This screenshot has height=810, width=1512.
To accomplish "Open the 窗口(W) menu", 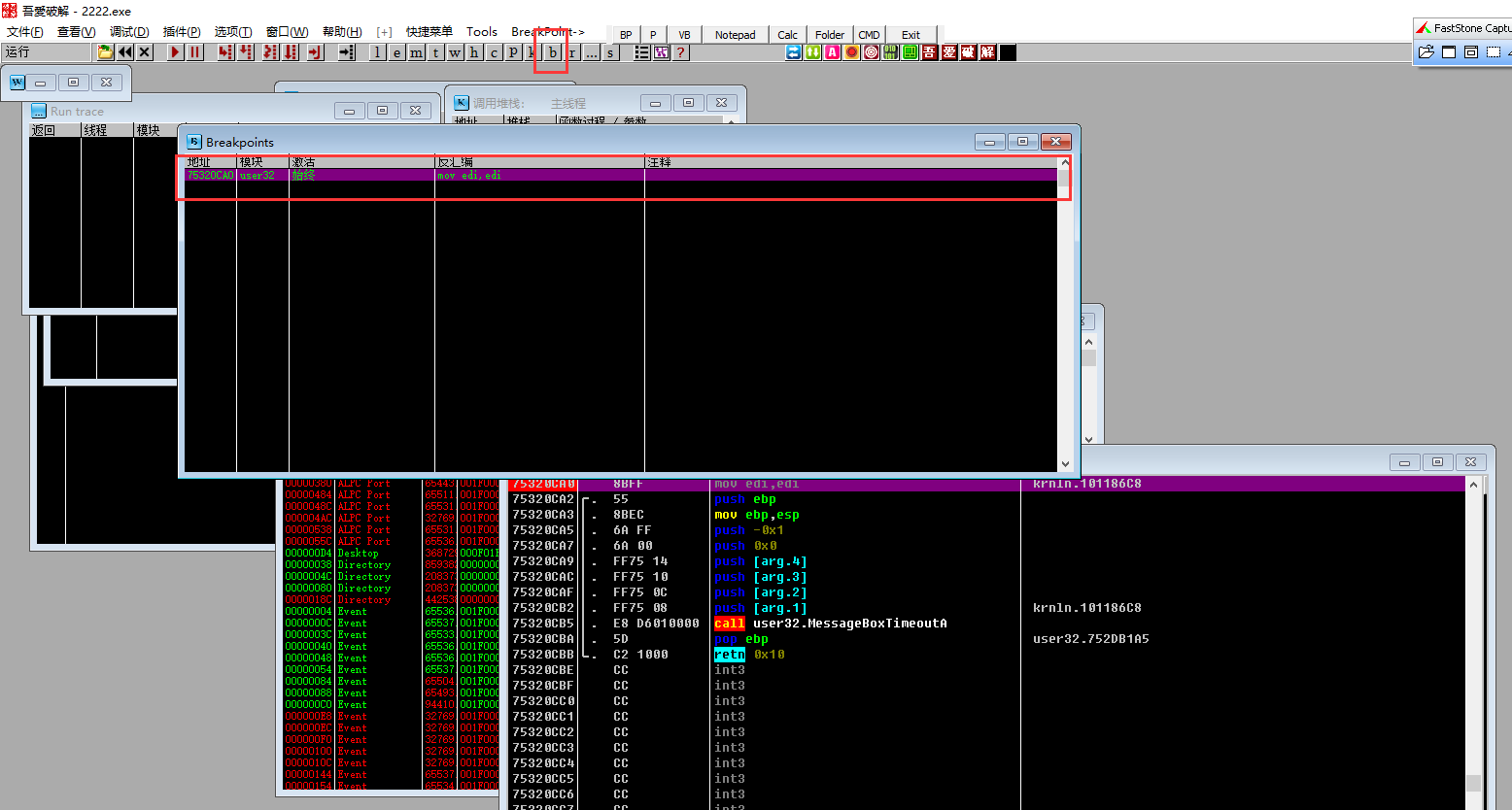I will (287, 32).
